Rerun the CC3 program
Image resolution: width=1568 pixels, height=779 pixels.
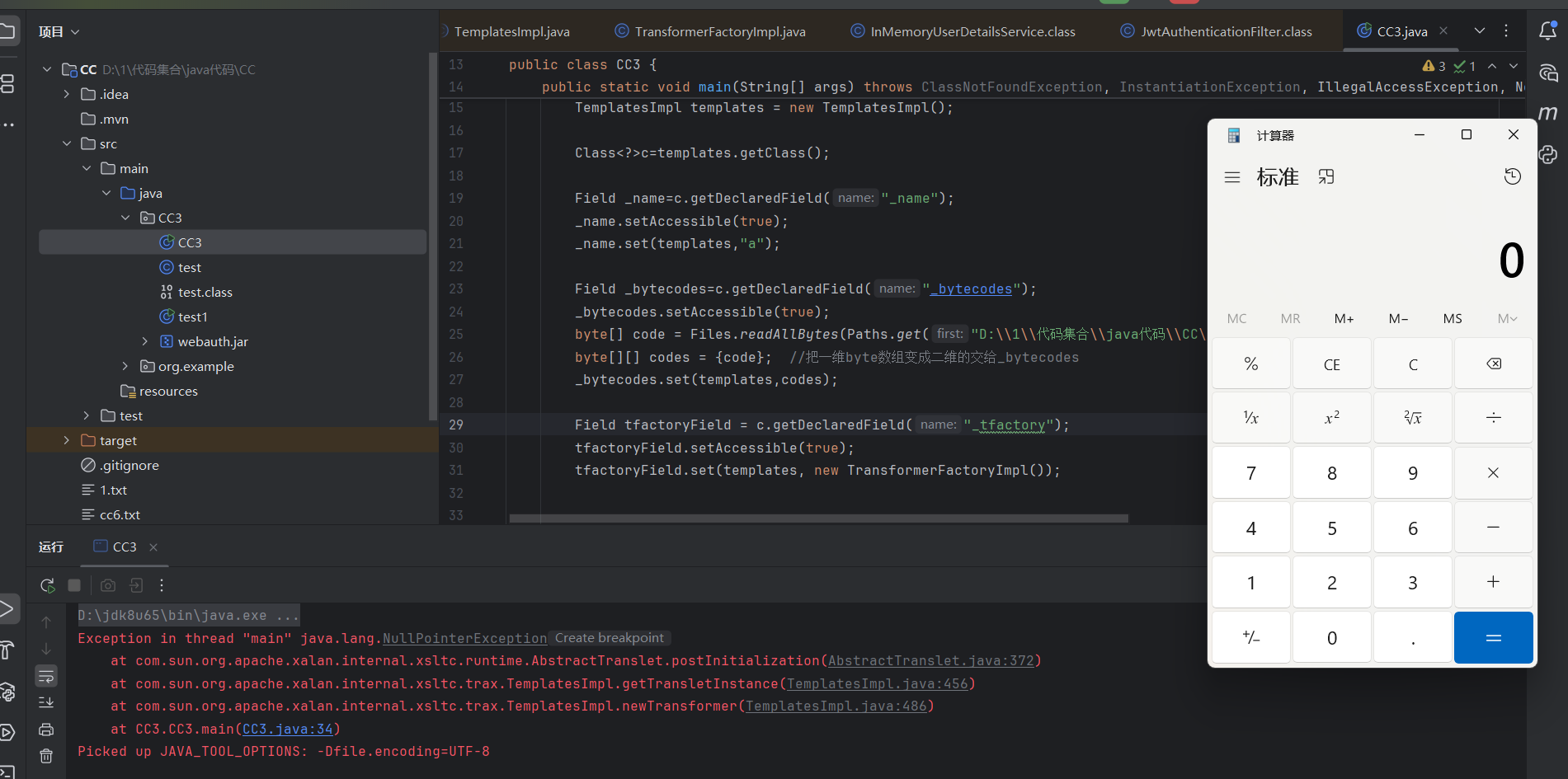(47, 585)
